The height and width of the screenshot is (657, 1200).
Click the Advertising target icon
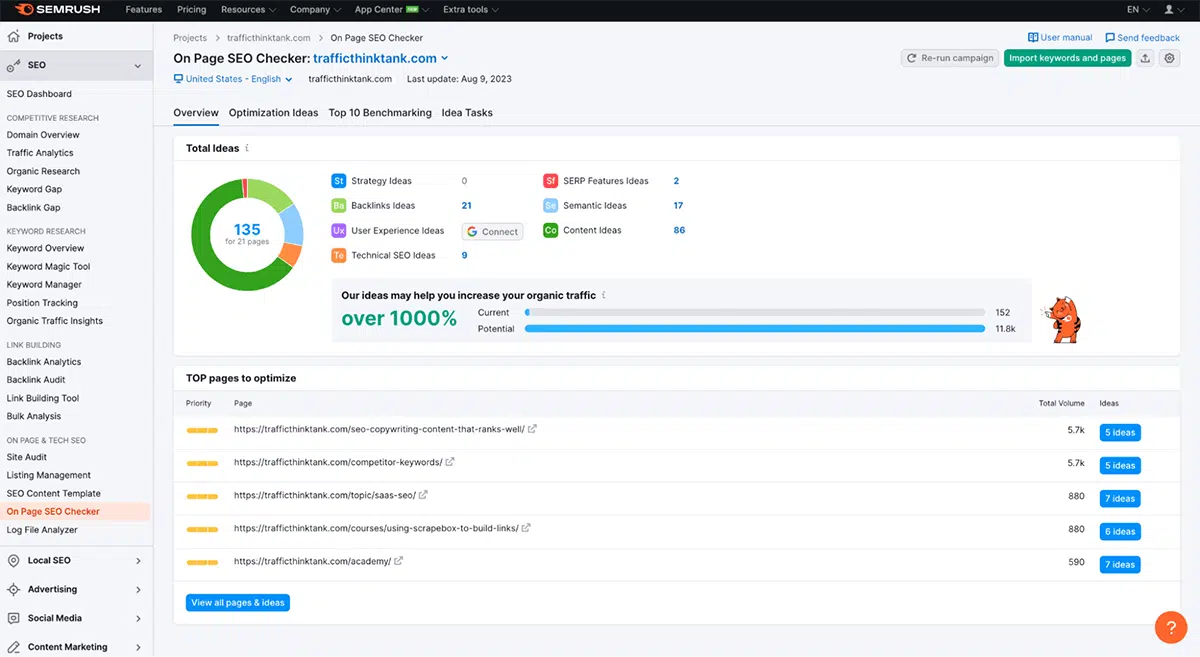pyautogui.click(x=14, y=590)
